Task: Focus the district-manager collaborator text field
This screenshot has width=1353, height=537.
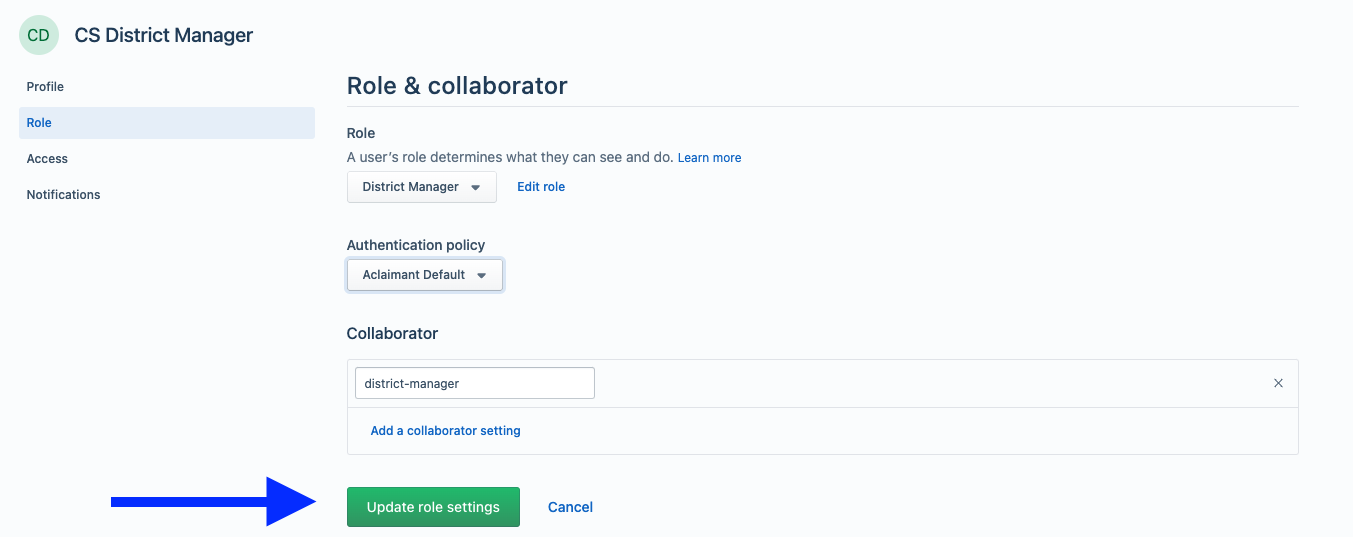Action: (x=475, y=383)
